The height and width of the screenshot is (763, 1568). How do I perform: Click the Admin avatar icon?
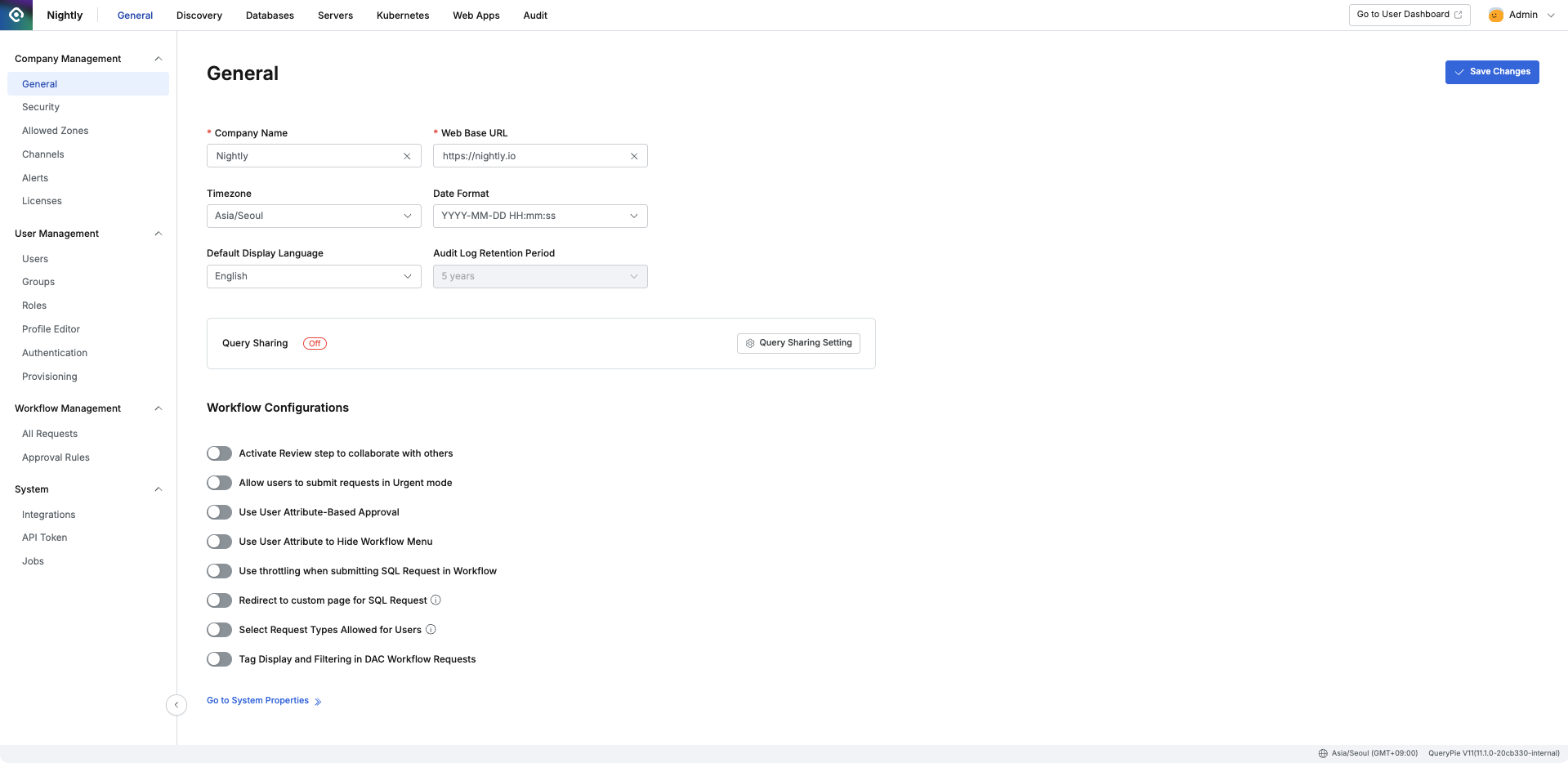pyautogui.click(x=1495, y=15)
